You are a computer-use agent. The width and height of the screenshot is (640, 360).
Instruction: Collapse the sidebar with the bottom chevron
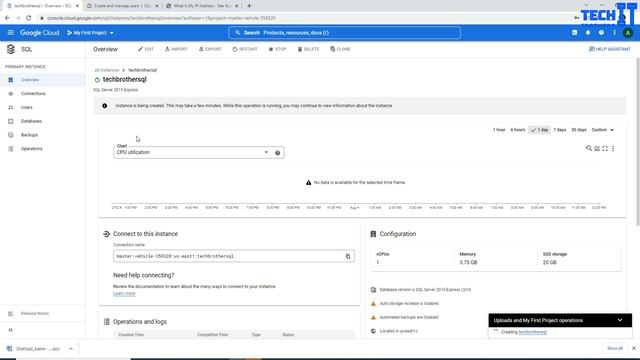click(11, 330)
